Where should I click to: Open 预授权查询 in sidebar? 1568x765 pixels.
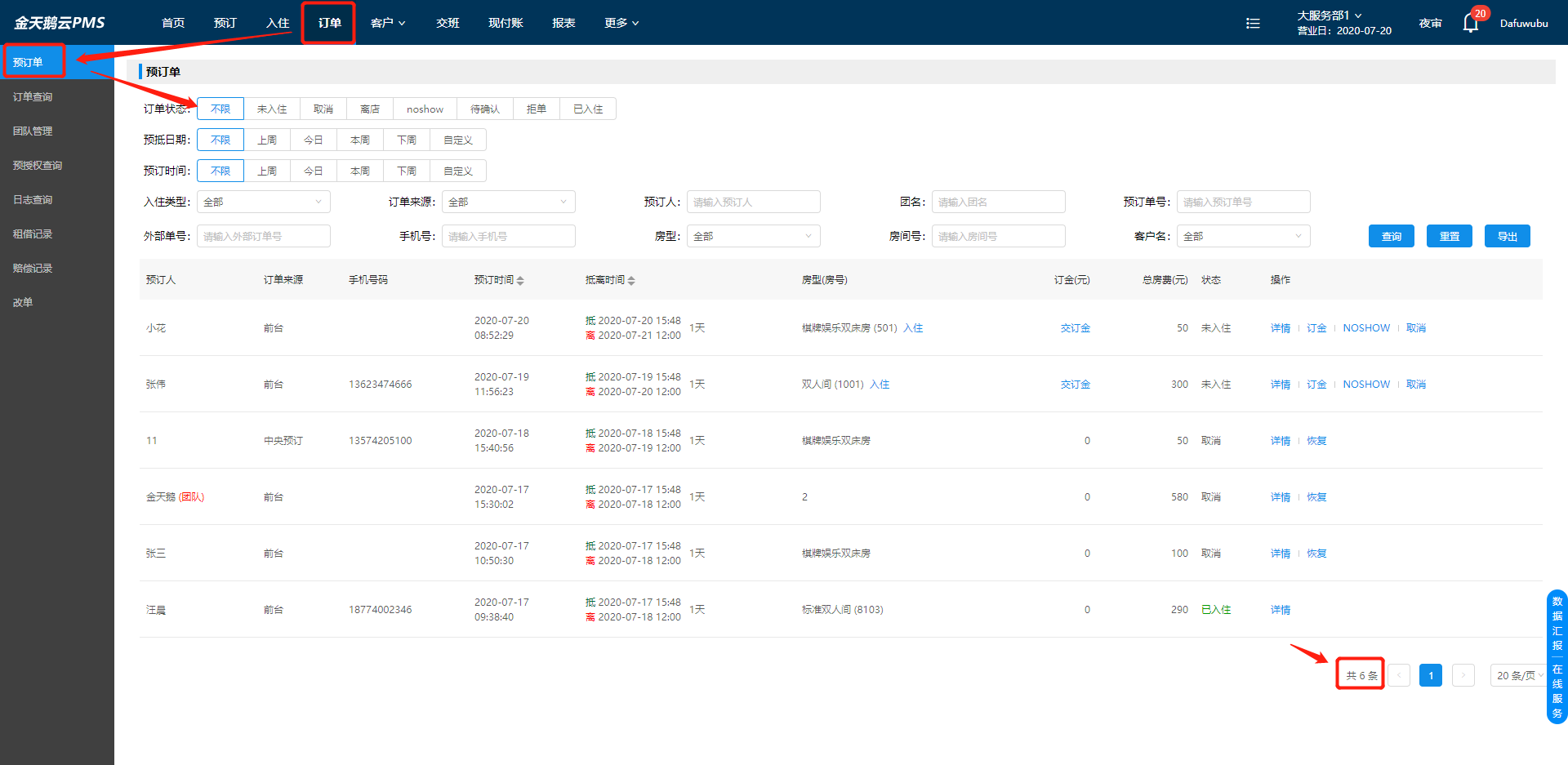57,165
